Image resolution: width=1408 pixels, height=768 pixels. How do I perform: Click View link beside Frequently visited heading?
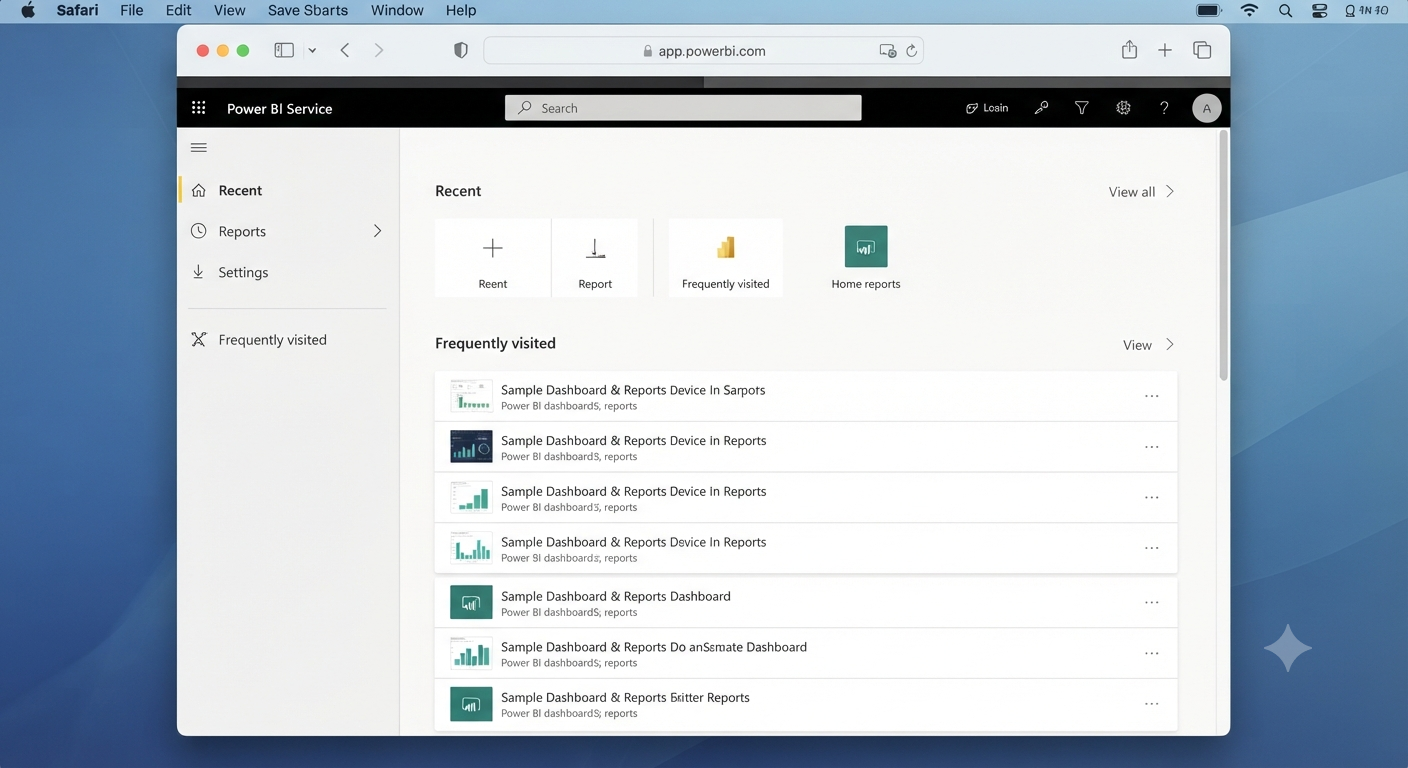tap(1137, 345)
